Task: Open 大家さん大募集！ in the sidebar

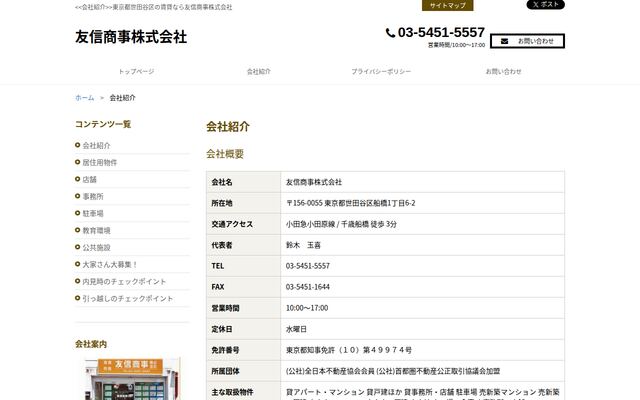Action: (x=110, y=264)
